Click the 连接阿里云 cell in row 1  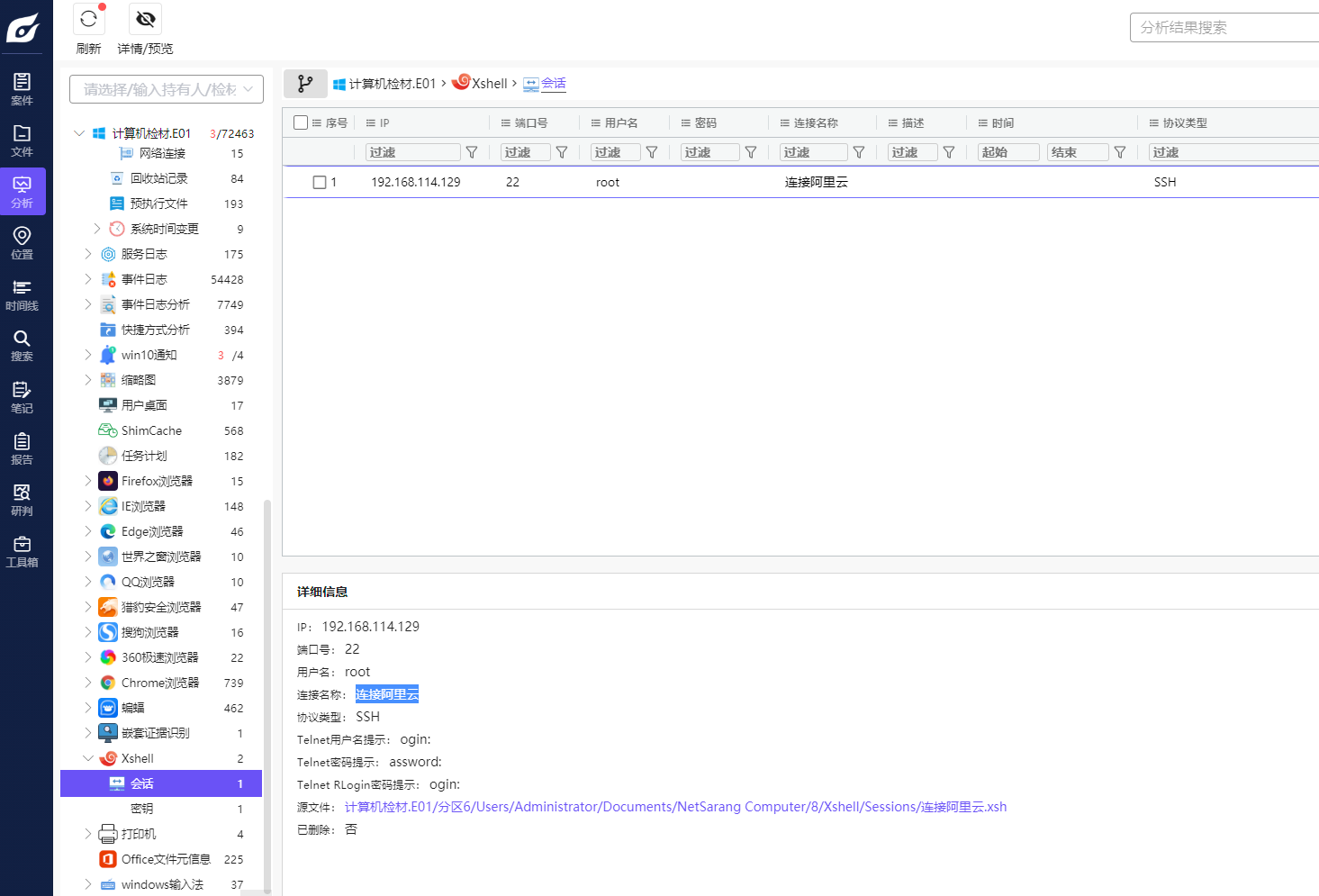(x=817, y=182)
